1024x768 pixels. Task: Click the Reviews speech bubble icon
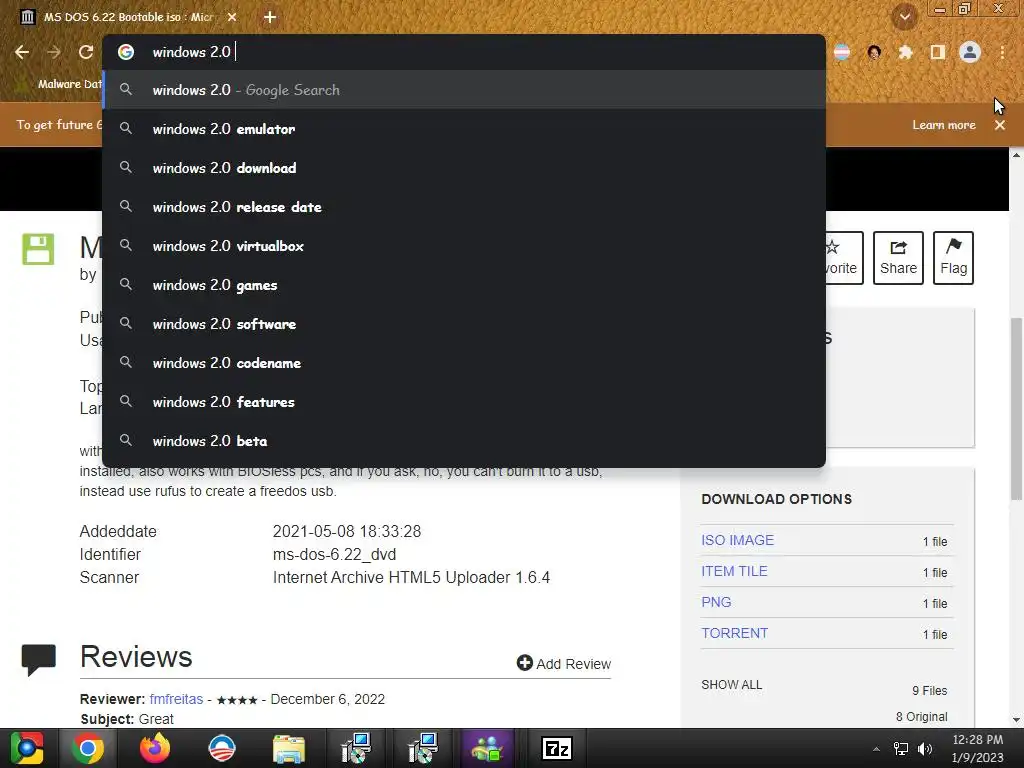coord(39,659)
